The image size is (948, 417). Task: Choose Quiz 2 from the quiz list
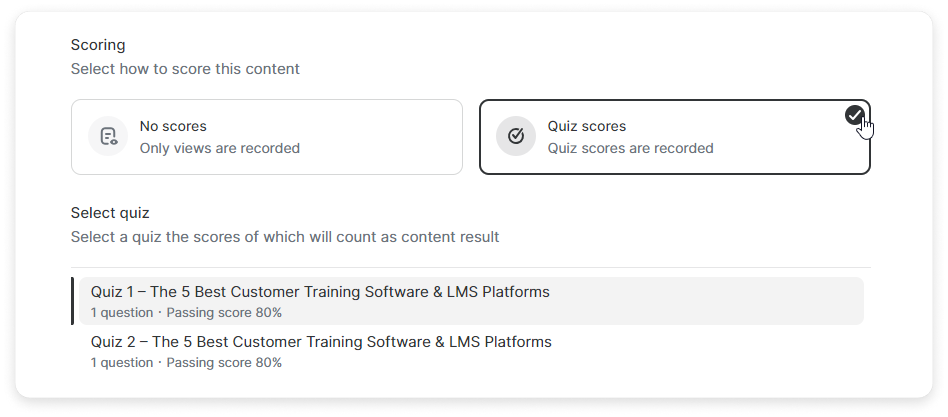[x=470, y=351]
